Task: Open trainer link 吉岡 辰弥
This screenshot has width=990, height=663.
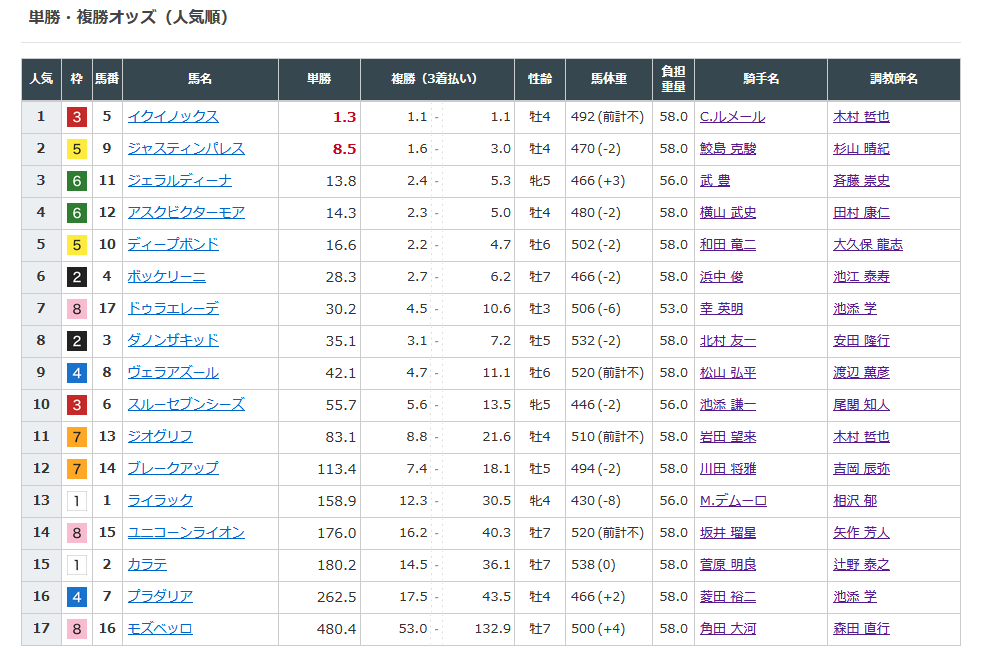Action: point(861,469)
